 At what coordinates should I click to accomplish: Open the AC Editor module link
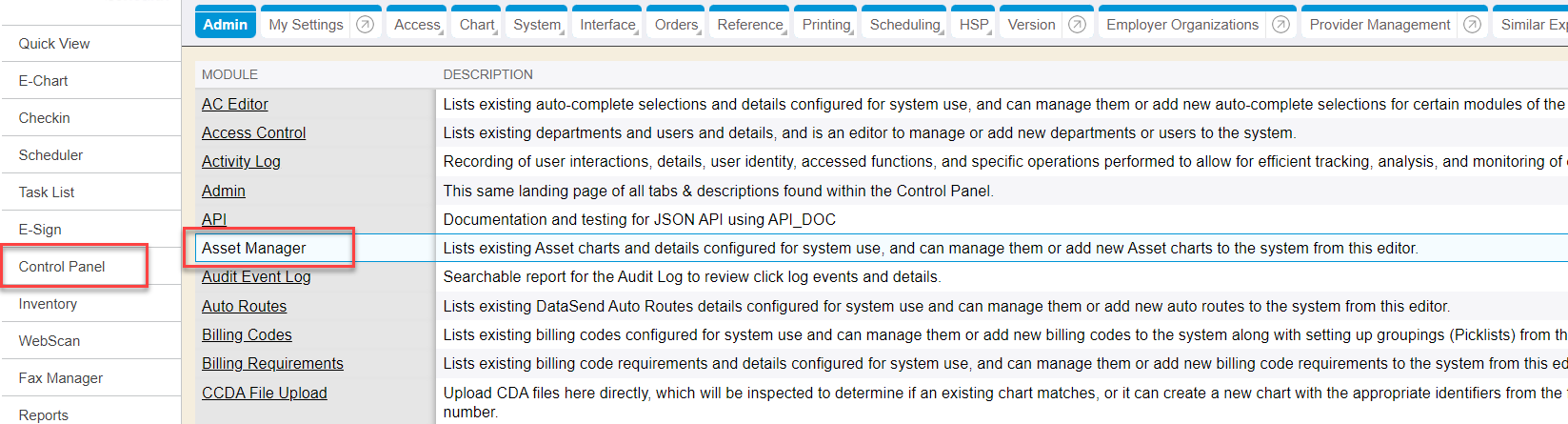click(x=235, y=104)
